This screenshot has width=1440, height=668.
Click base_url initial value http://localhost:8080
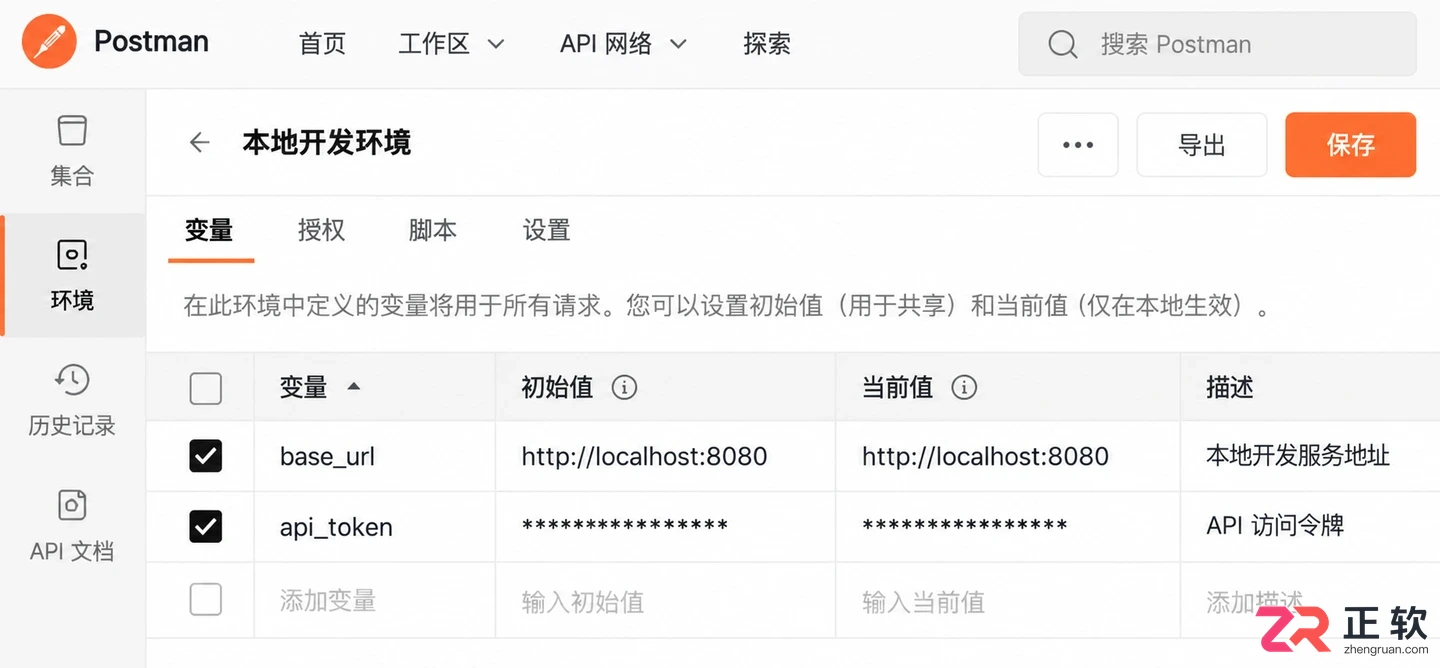[644, 457]
